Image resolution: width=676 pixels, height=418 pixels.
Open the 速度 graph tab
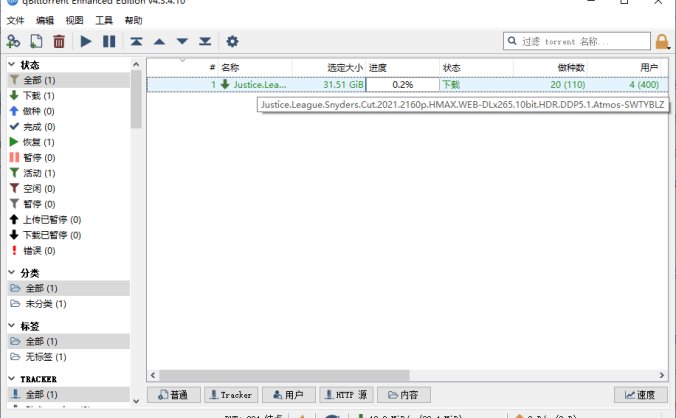pyautogui.click(x=641, y=395)
